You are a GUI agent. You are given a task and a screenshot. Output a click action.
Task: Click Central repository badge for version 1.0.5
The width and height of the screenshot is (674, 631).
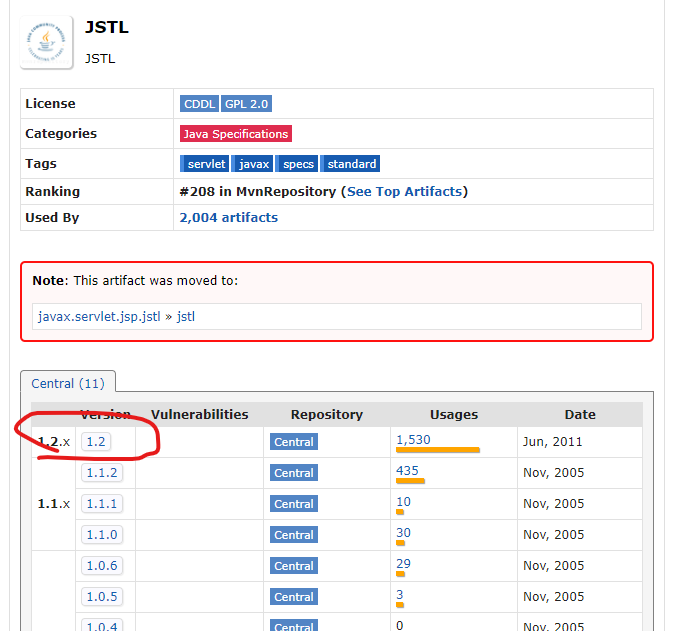pyautogui.click(x=294, y=597)
